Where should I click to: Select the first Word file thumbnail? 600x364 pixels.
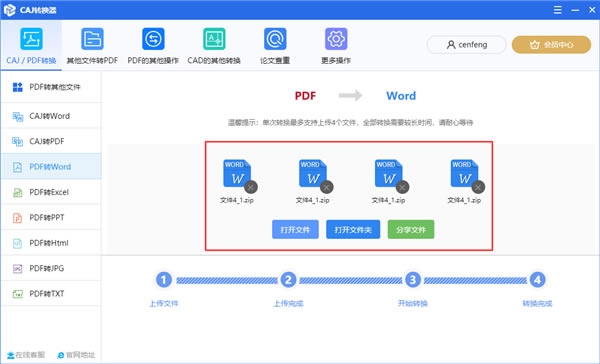(x=237, y=173)
